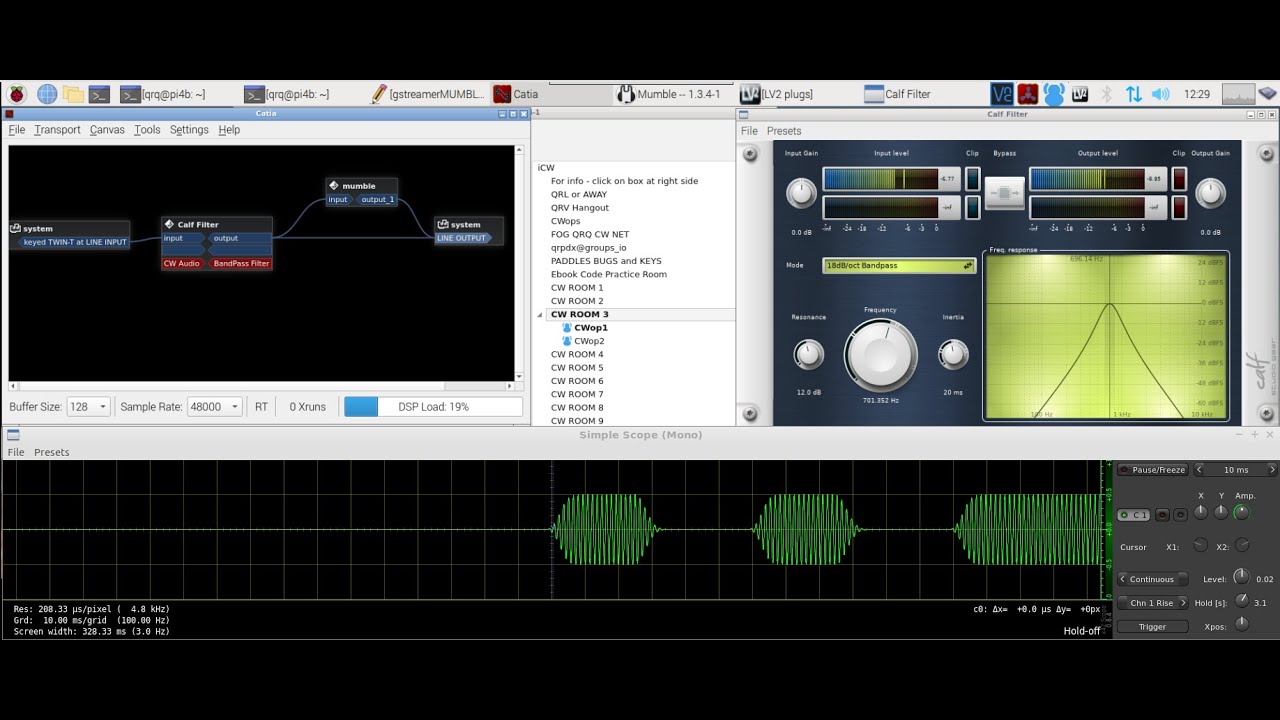Switch to Calf Filter taskbar entry

897,94
